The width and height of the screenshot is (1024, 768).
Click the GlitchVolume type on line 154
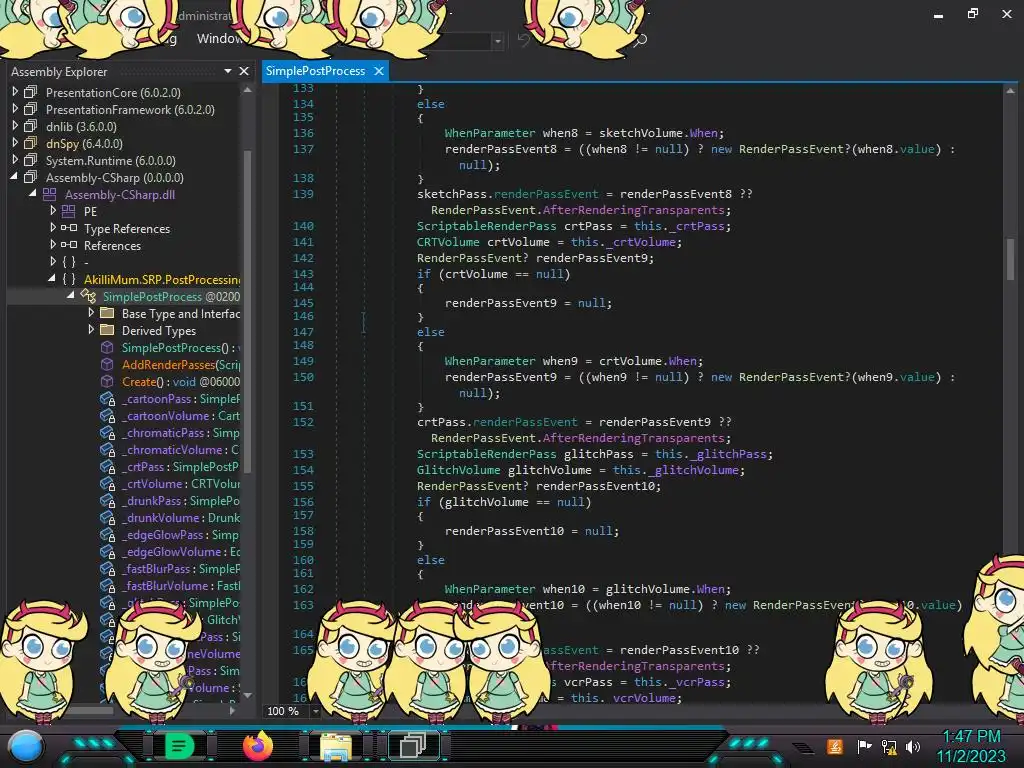(458, 470)
